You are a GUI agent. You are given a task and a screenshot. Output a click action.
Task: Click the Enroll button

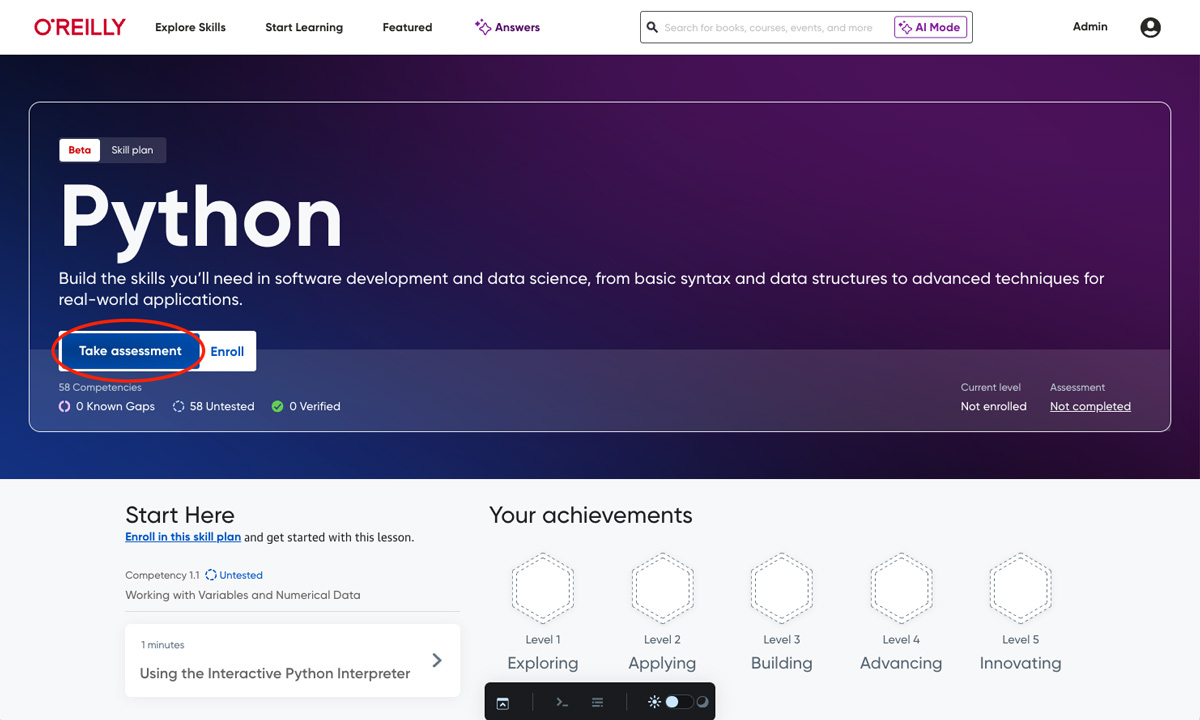click(x=227, y=351)
